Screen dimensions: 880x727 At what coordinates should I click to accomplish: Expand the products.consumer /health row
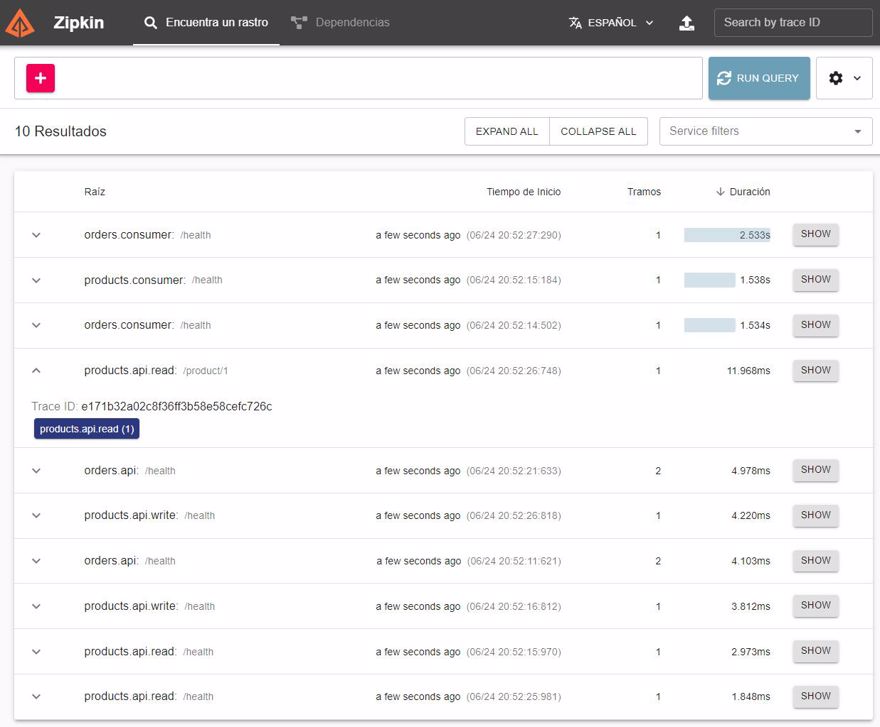pos(36,280)
